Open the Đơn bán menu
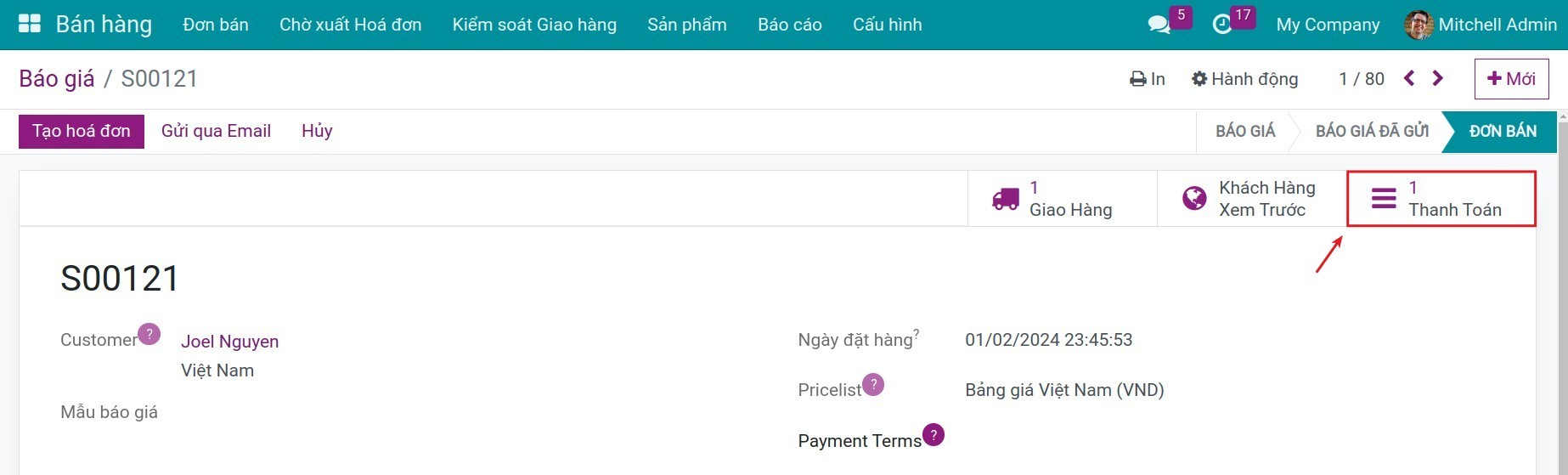 tap(216, 25)
